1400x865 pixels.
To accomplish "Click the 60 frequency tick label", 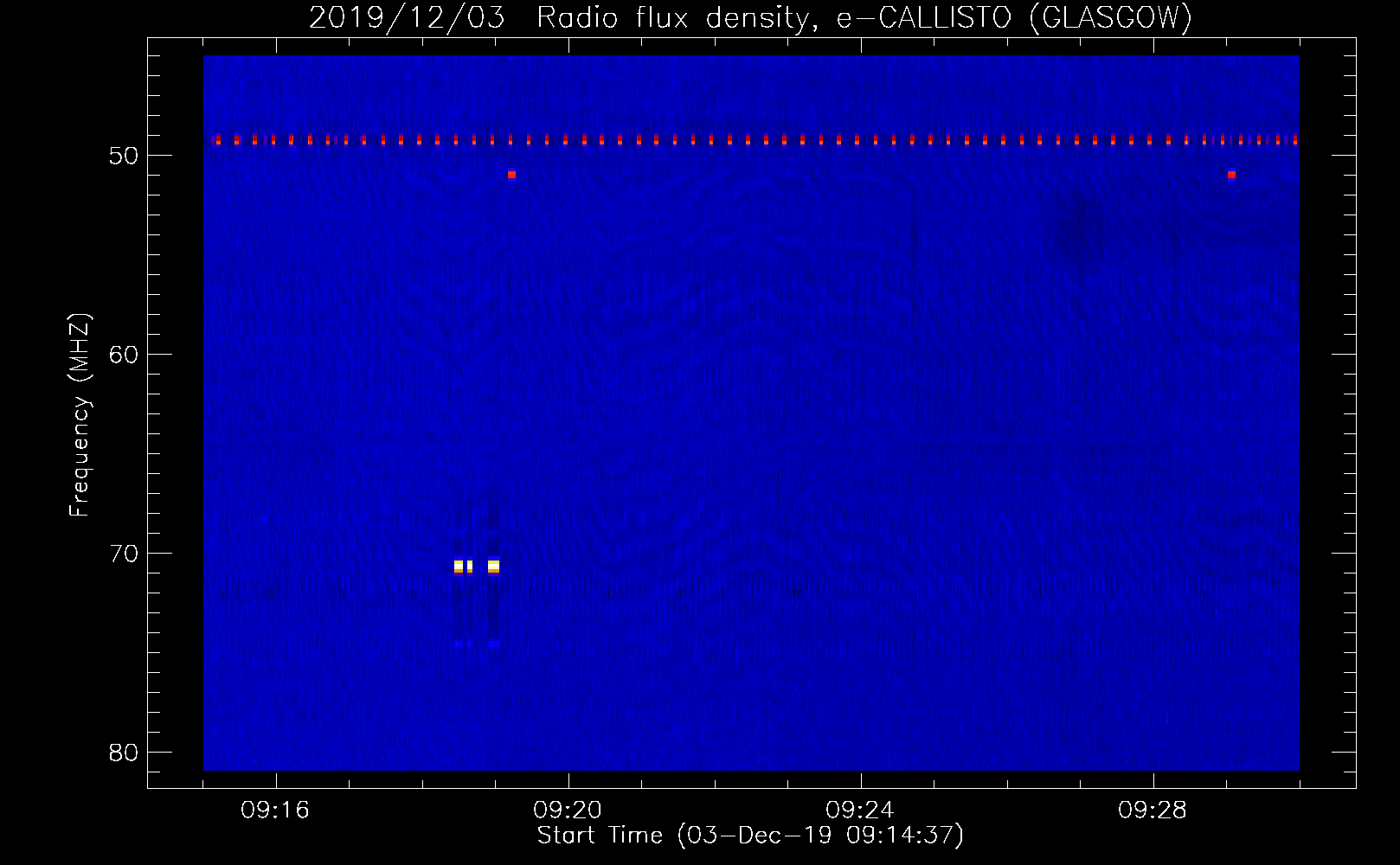I will [124, 355].
